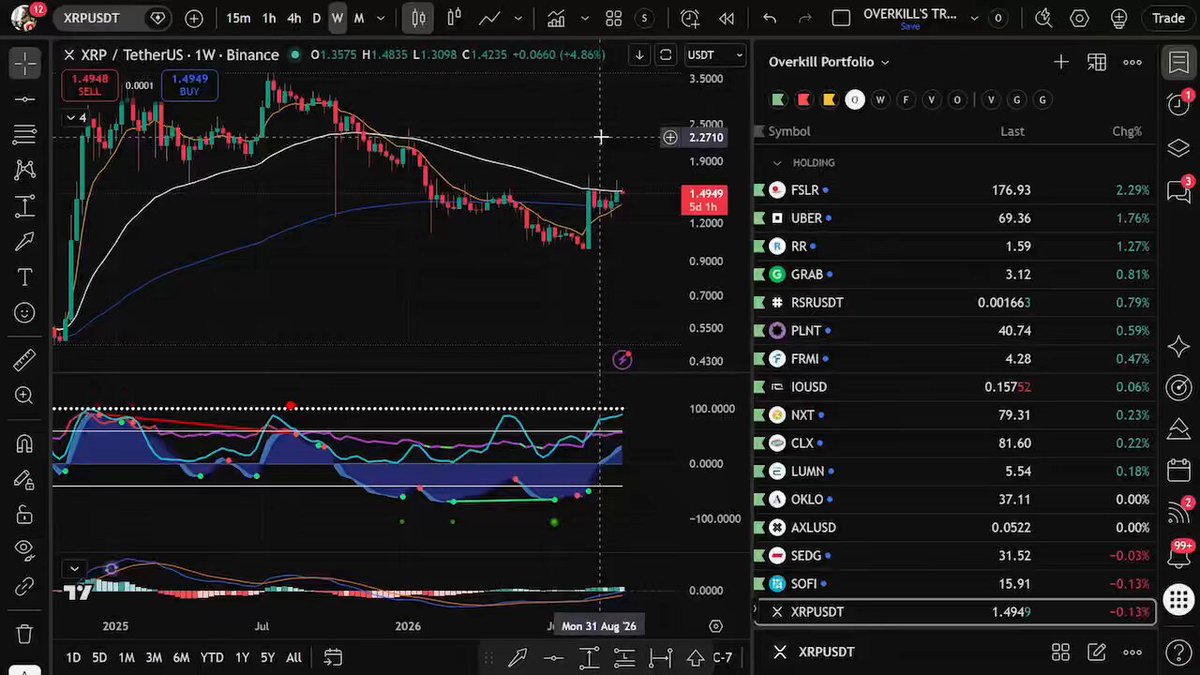Viewport: 1200px width, 675px height.
Task: Expand the legend arrow labeled 4
Action: point(76,118)
